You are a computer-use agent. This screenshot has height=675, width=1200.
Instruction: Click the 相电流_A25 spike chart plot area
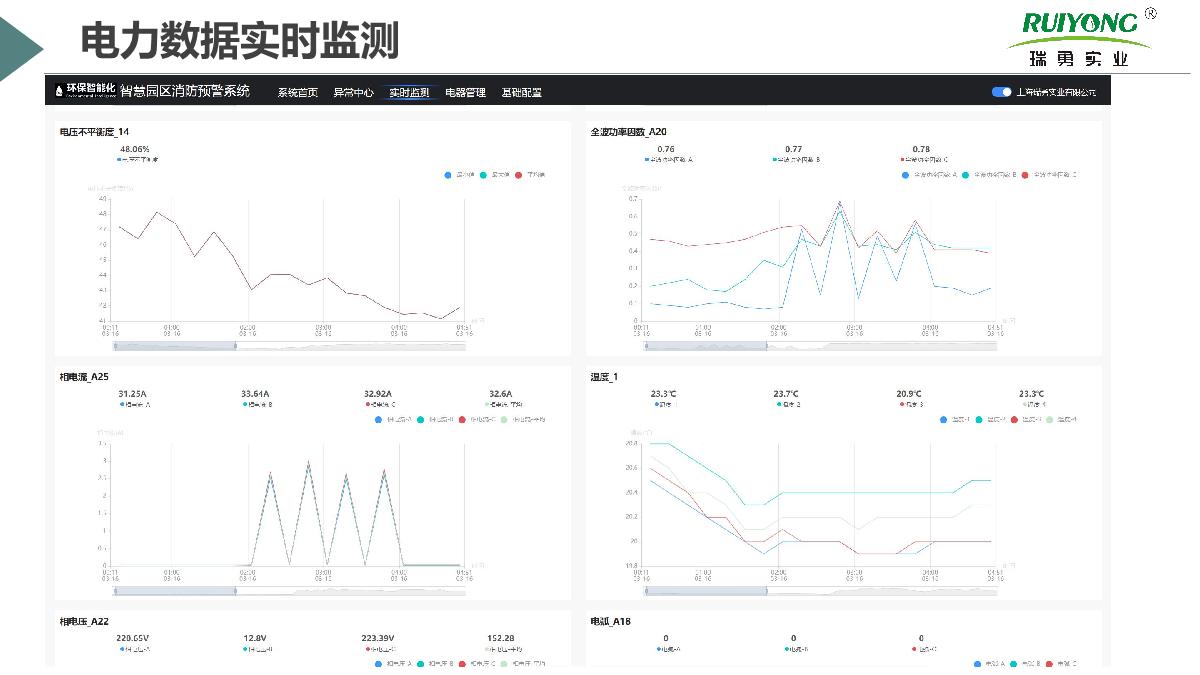click(288, 503)
